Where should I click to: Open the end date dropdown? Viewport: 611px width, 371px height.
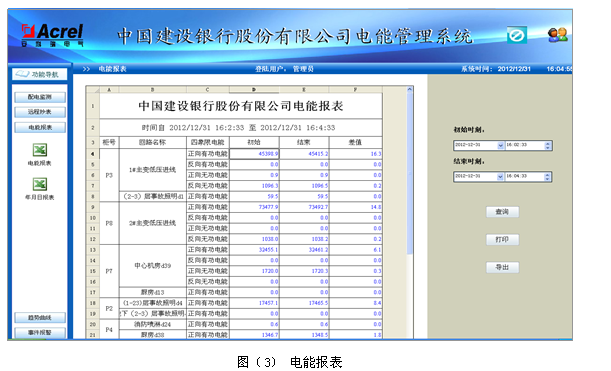pos(500,177)
